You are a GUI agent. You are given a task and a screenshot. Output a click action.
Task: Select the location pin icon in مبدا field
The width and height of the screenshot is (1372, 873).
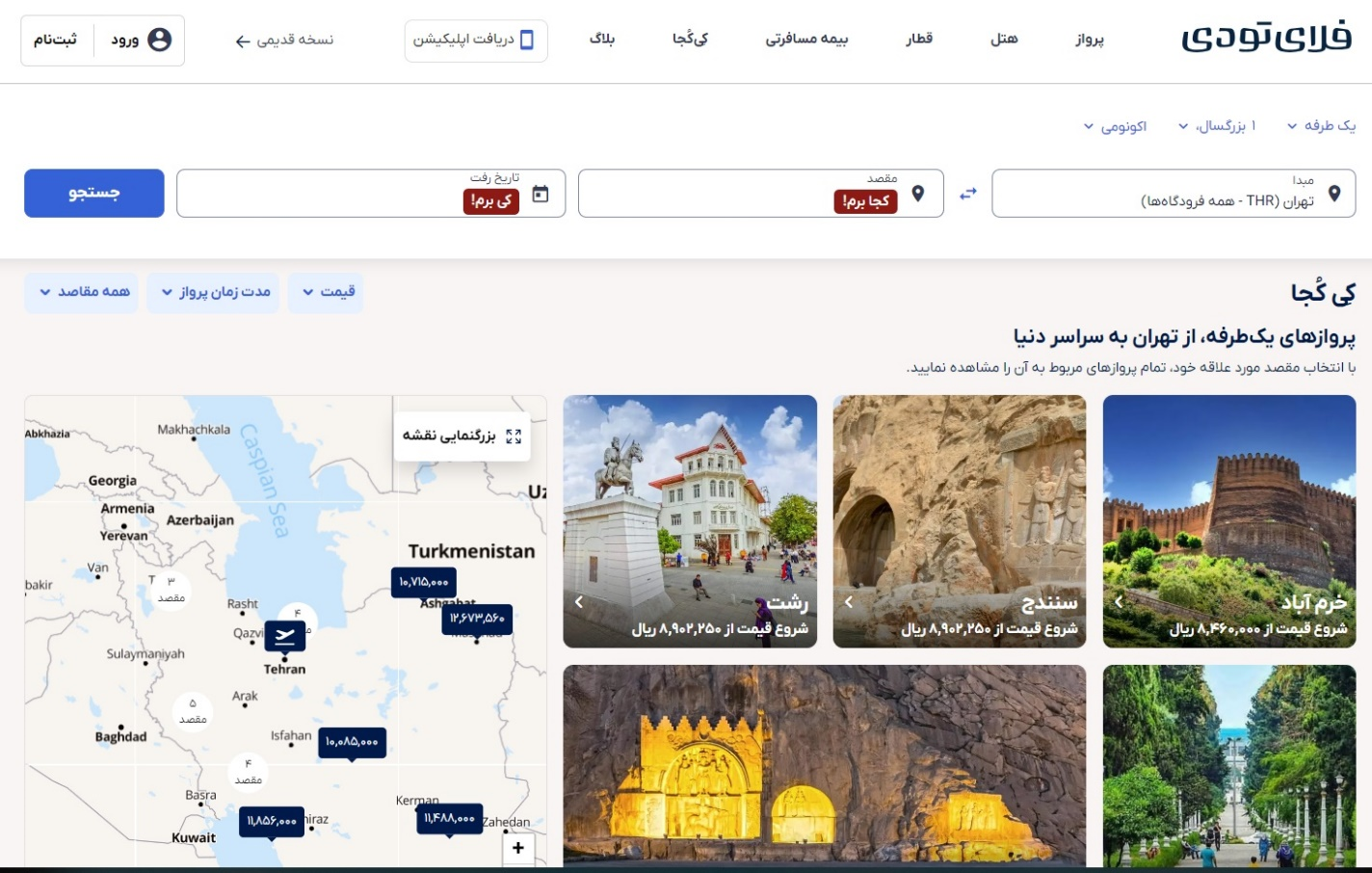pos(1334,193)
